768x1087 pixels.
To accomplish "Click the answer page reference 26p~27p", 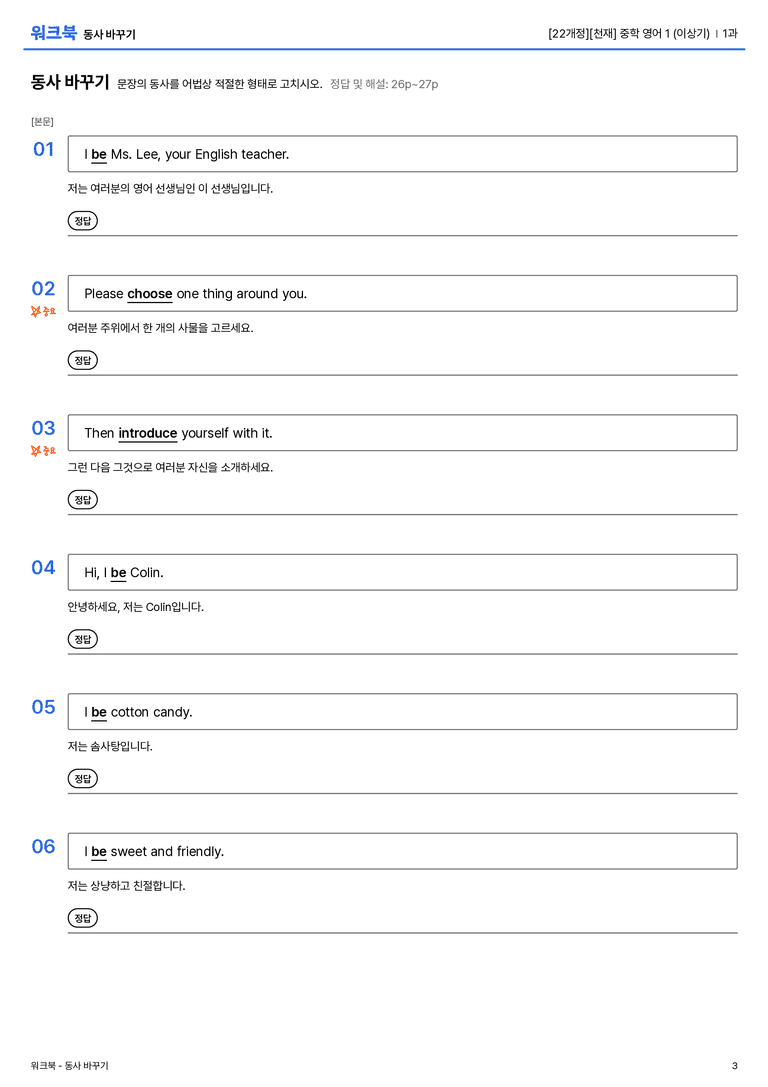I will [414, 84].
